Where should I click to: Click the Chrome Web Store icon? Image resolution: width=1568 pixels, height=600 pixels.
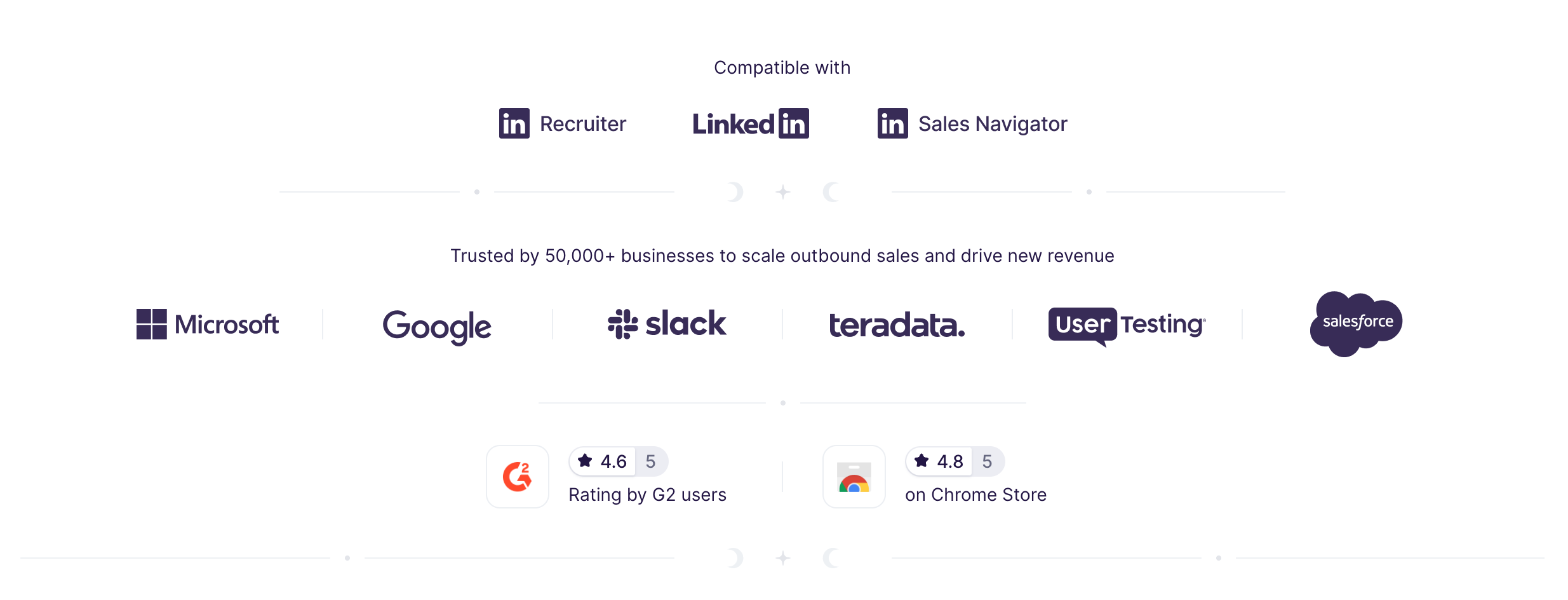click(854, 477)
